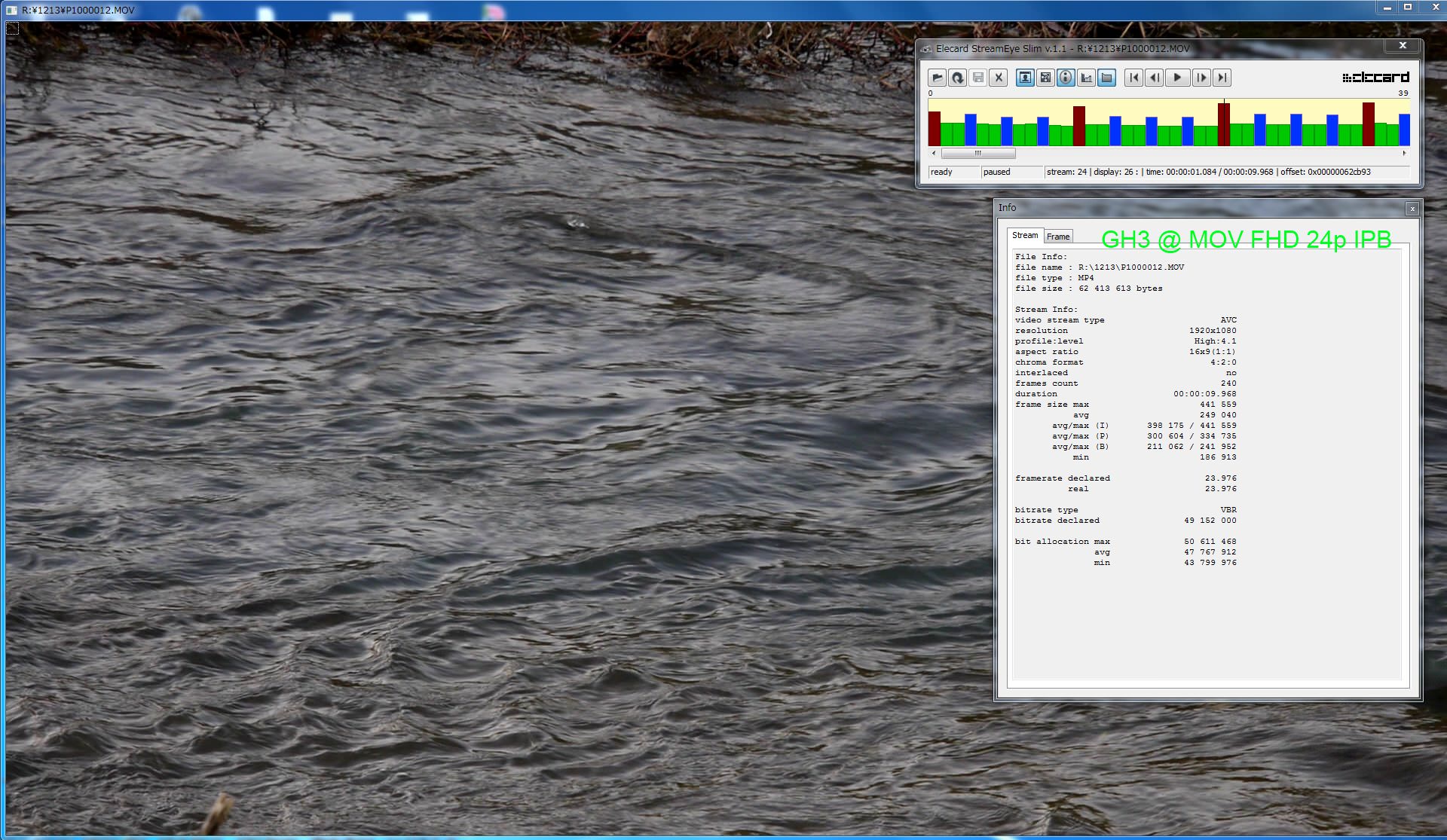Jump to the last frame
This screenshot has width=1447, height=840.
1222,78
